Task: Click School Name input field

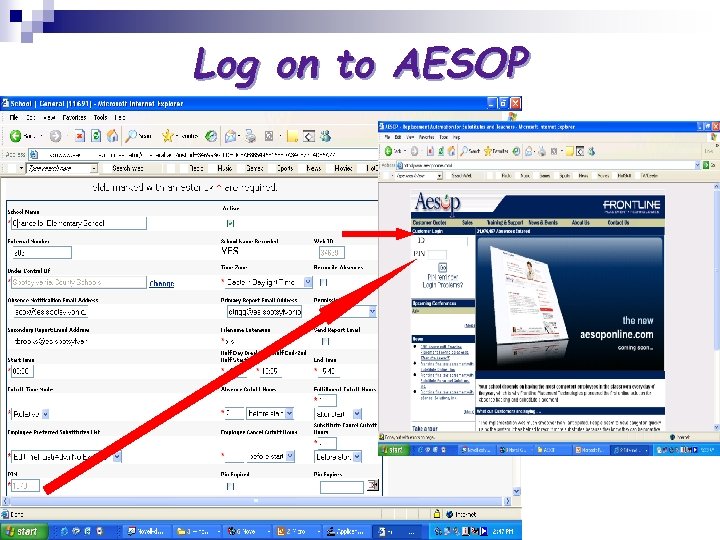Action: click(x=79, y=224)
